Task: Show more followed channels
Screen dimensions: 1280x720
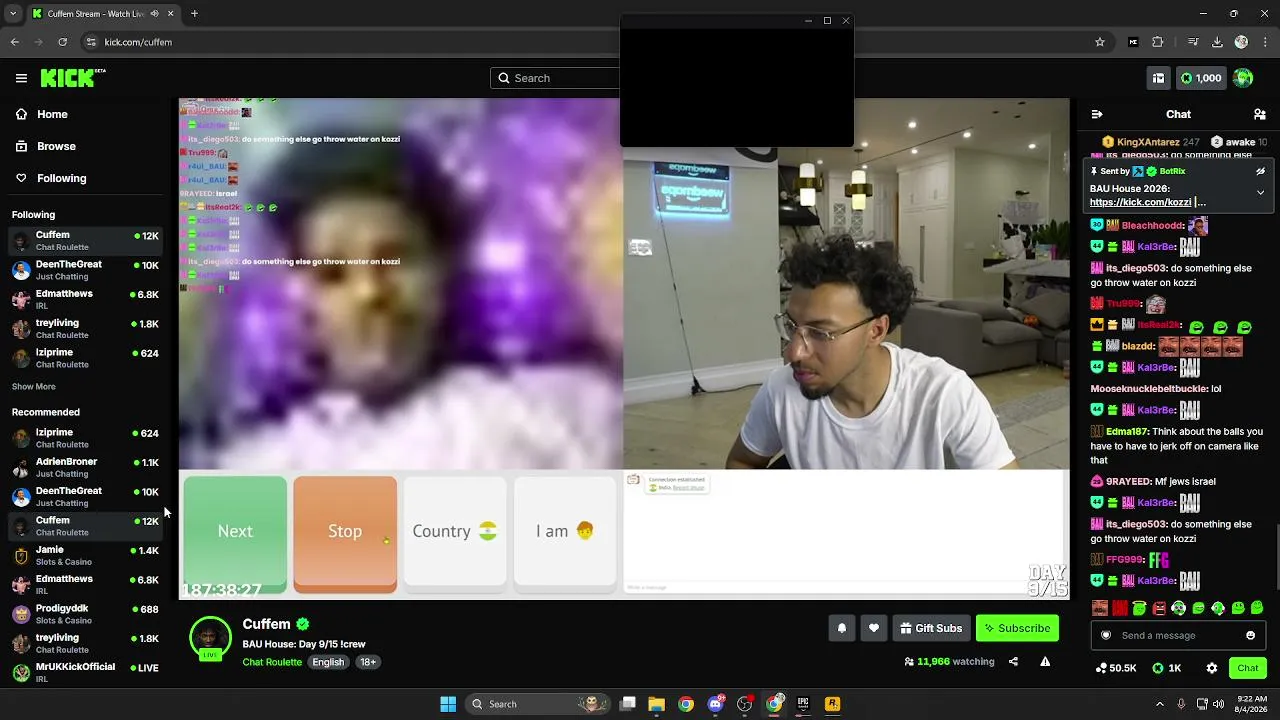Action: pos(34,387)
